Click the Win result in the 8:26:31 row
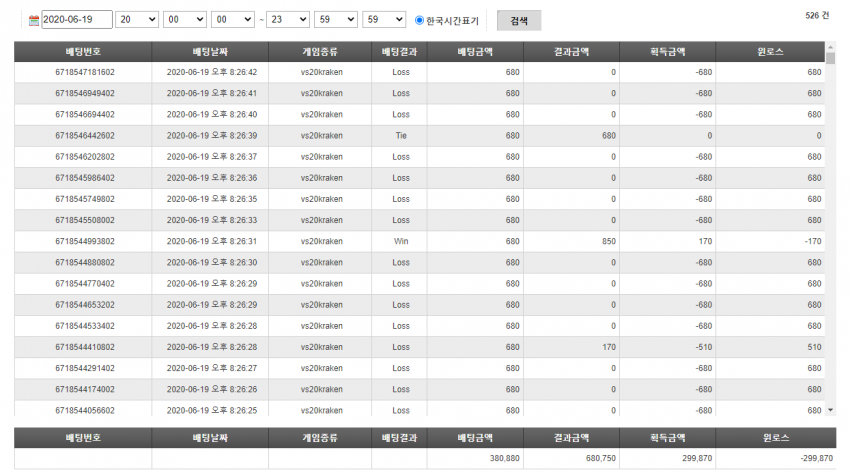This screenshot has width=850, height=470. pyautogui.click(x=401, y=241)
